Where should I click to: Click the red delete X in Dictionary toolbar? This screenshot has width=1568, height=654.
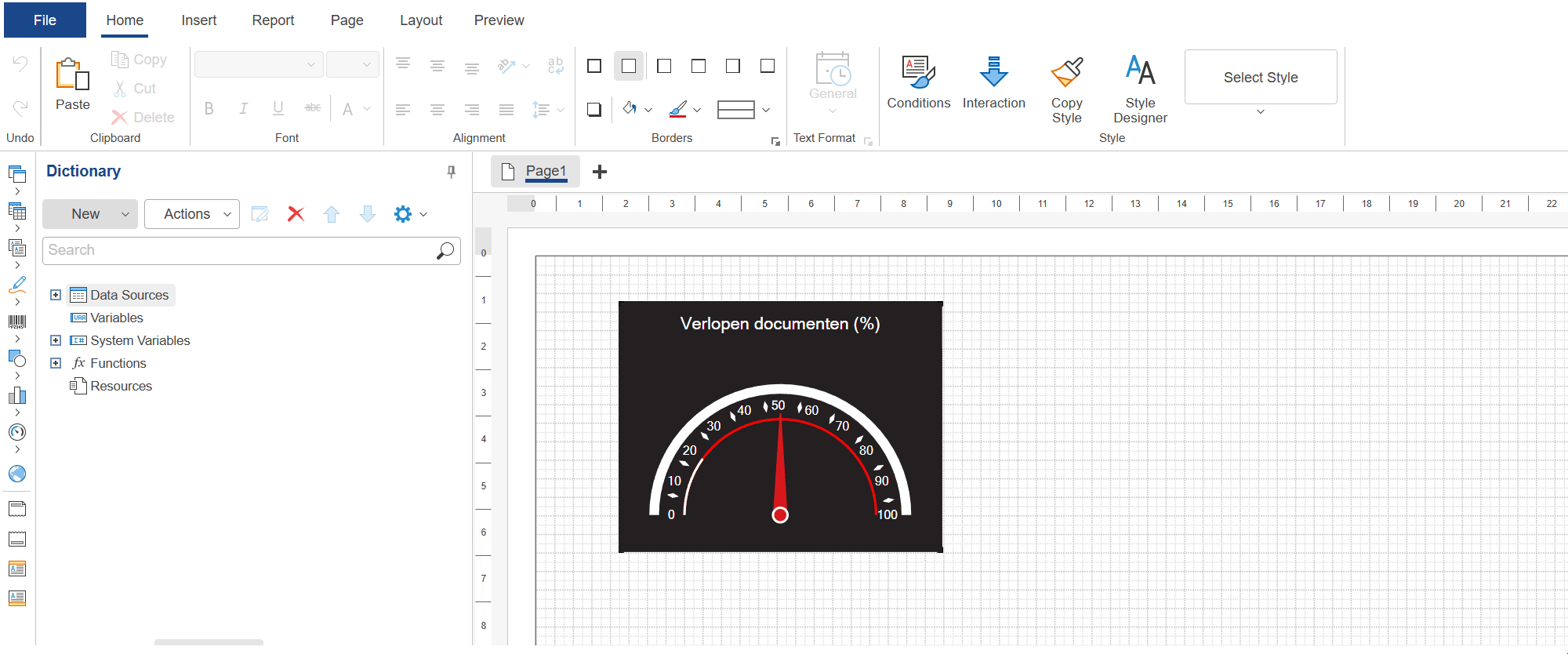click(296, 214)
